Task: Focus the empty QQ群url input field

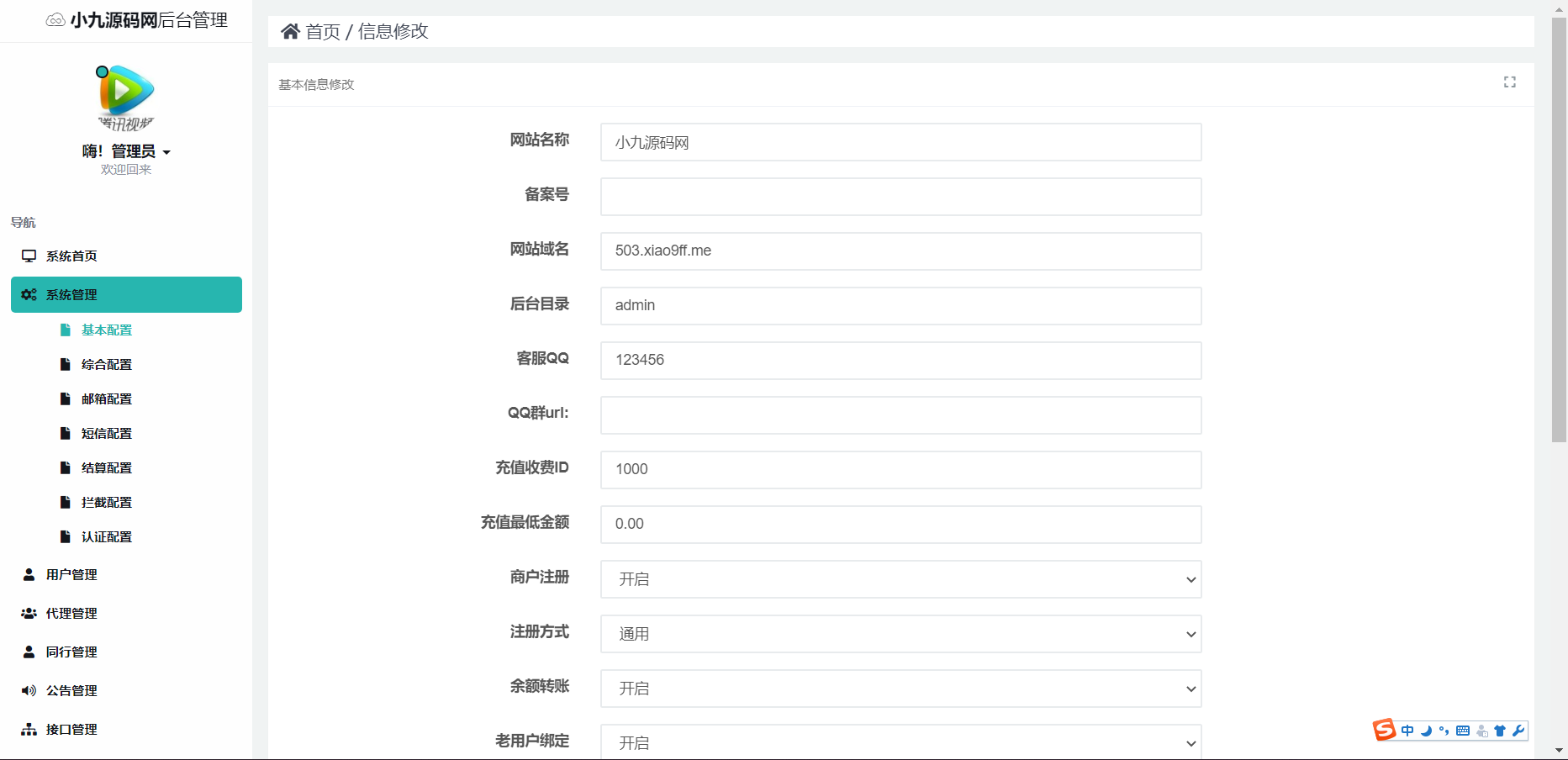Action: (900, 415)
